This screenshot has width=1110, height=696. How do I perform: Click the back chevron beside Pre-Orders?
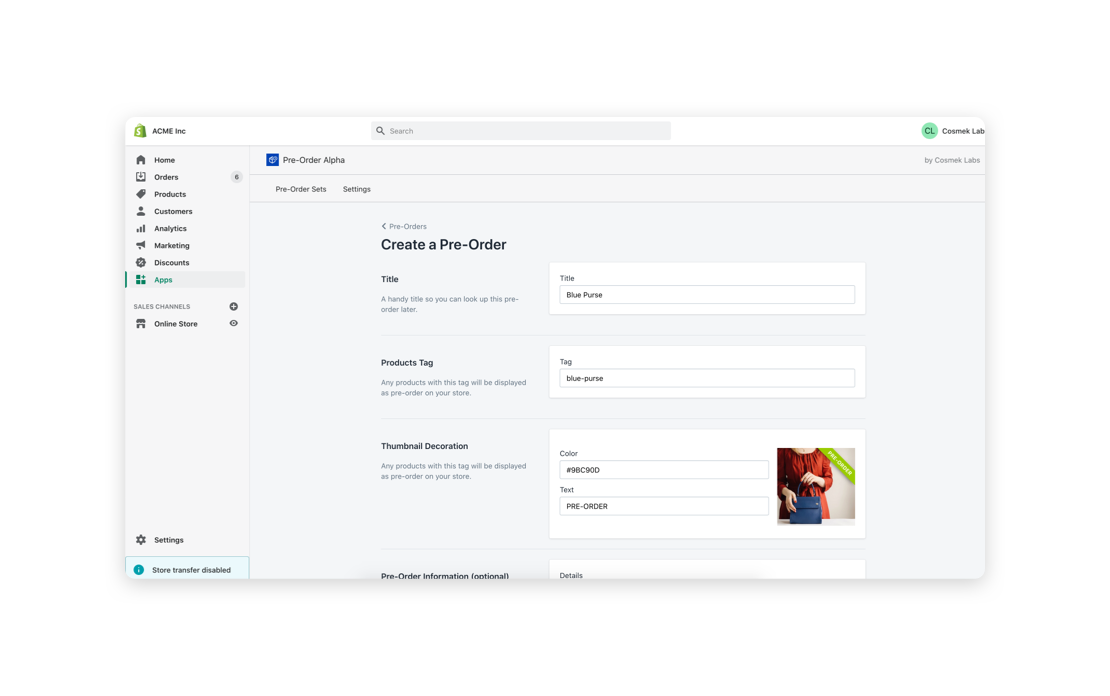pyautogui.click(x=384, y=227)
